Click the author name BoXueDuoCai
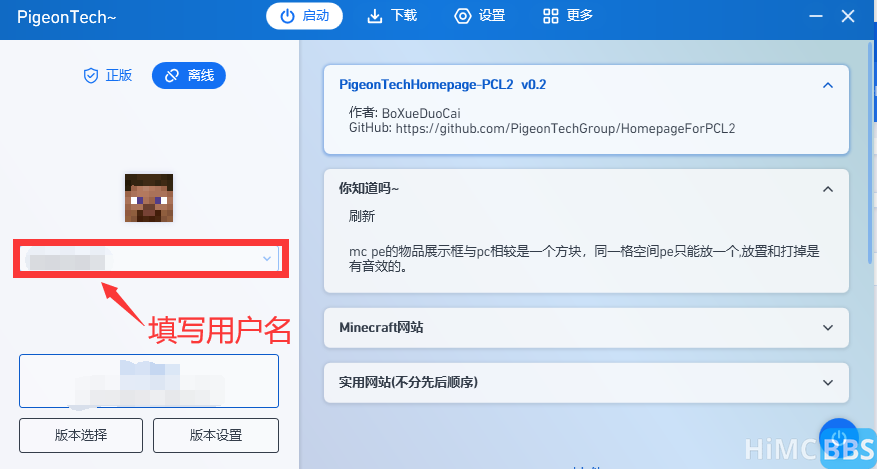This screenshot has height=469, width=877. (421, 113)
